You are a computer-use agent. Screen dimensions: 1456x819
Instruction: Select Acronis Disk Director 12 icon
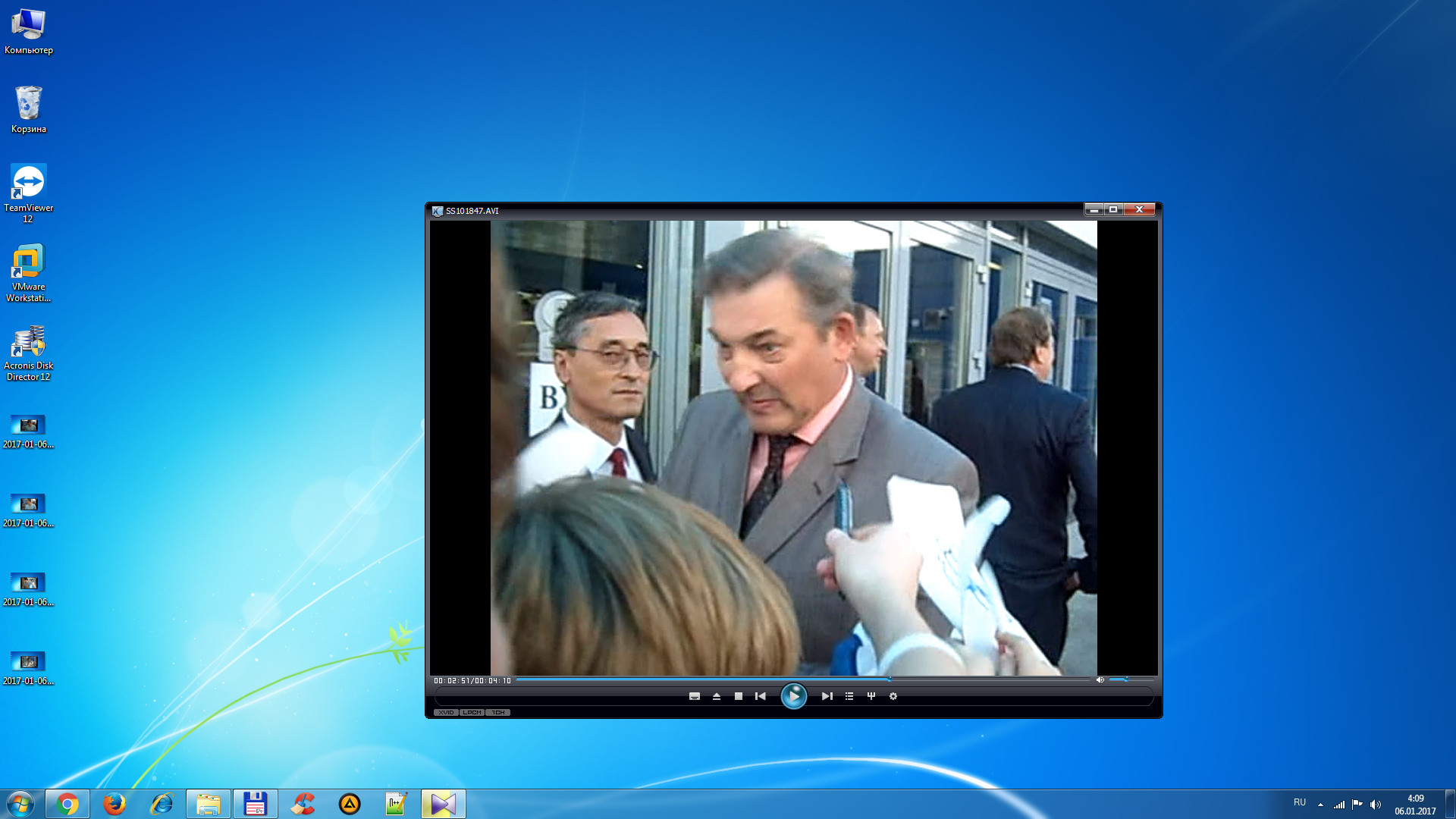[29, 353]
